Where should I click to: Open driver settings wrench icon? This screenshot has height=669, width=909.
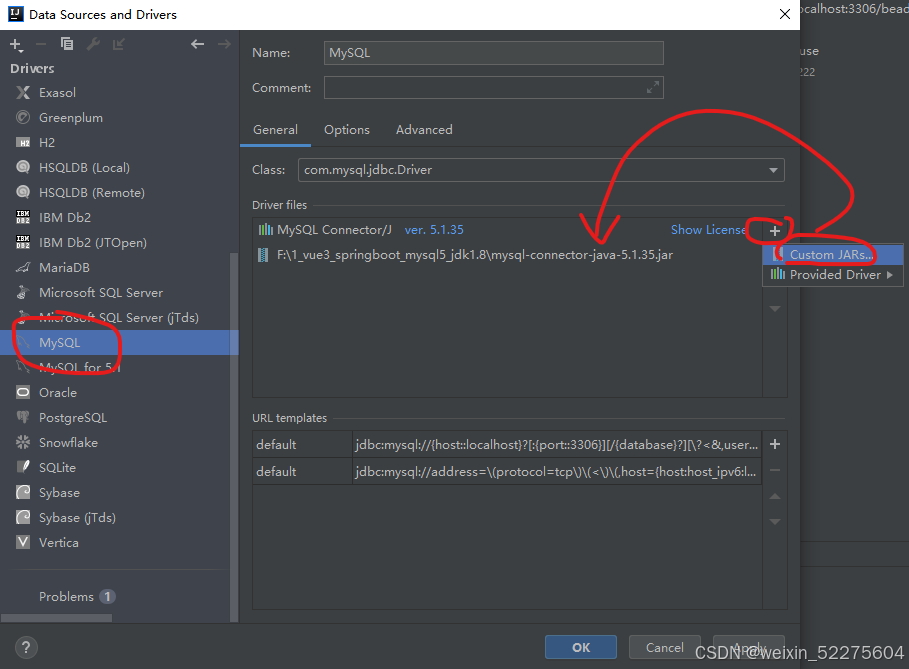[93, 44]
